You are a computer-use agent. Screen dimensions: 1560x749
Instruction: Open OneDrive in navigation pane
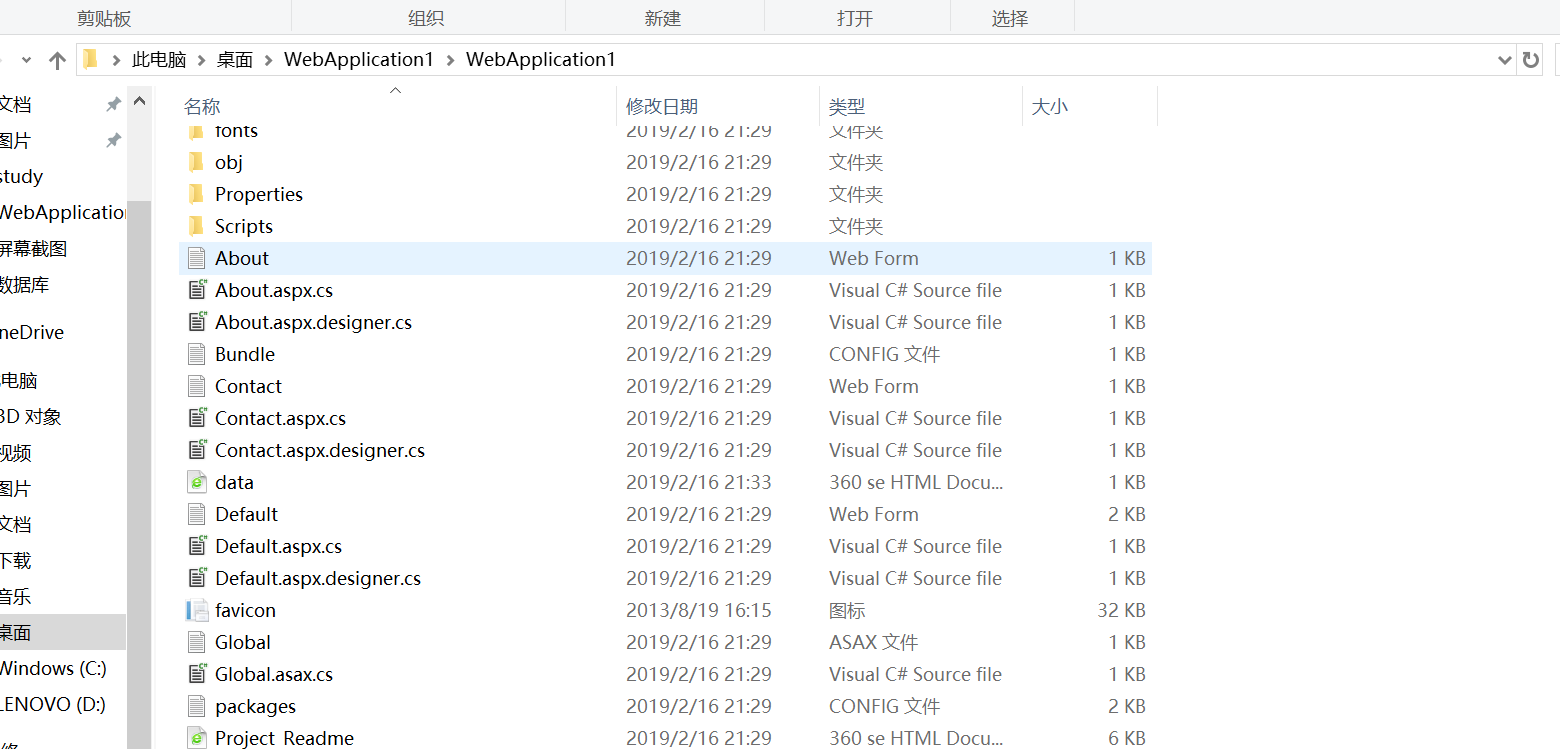click(31, 333)
